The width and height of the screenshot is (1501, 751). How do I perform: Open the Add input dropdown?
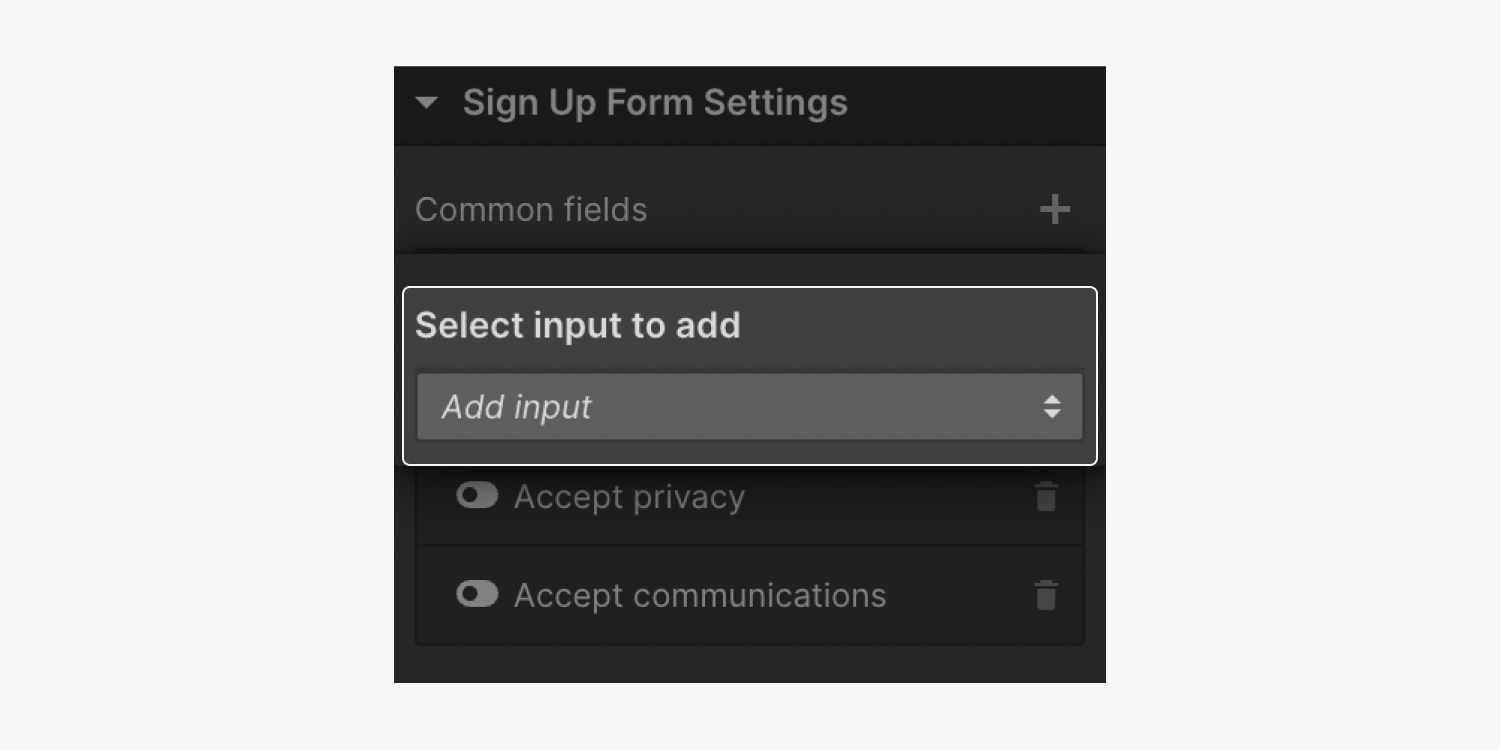coord(749,406)
